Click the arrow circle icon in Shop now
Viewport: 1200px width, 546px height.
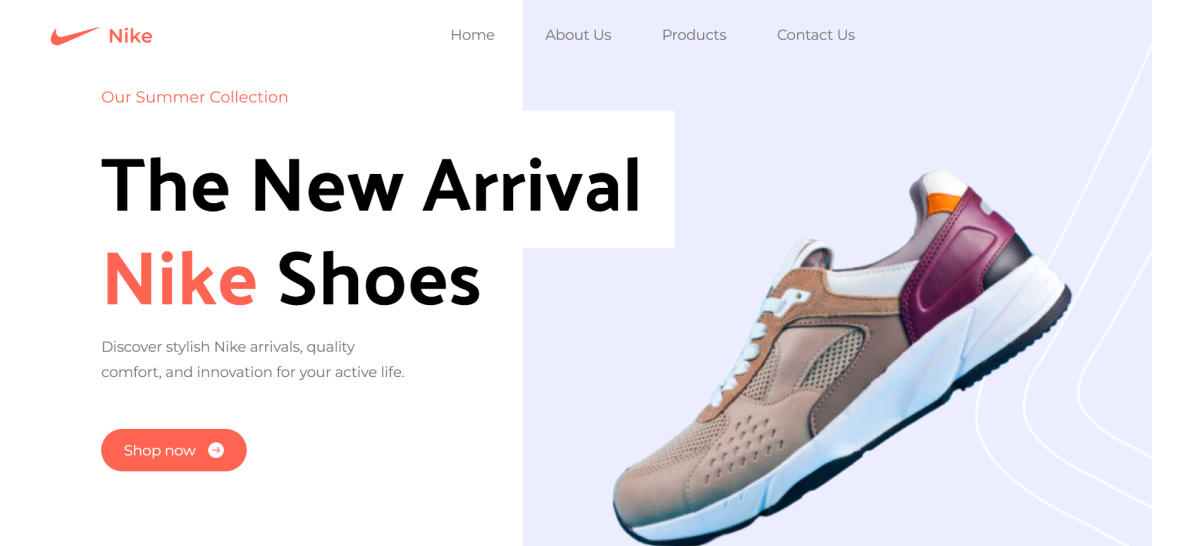216,450
